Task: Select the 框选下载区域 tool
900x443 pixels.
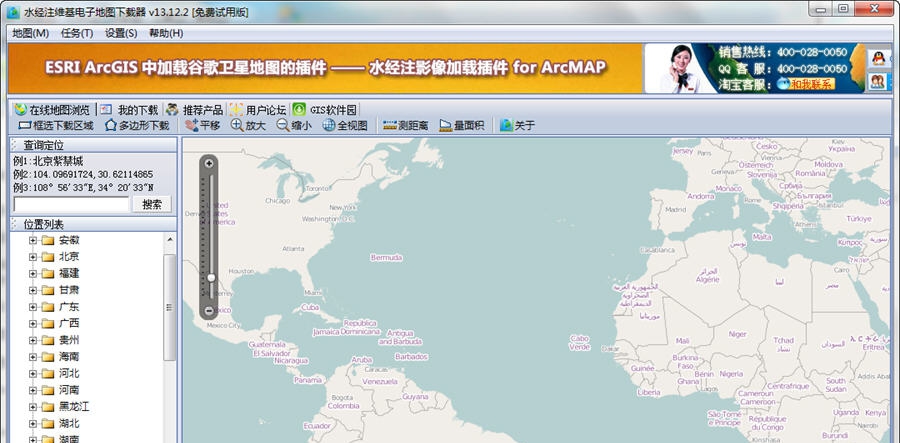Action: point(56,126)
